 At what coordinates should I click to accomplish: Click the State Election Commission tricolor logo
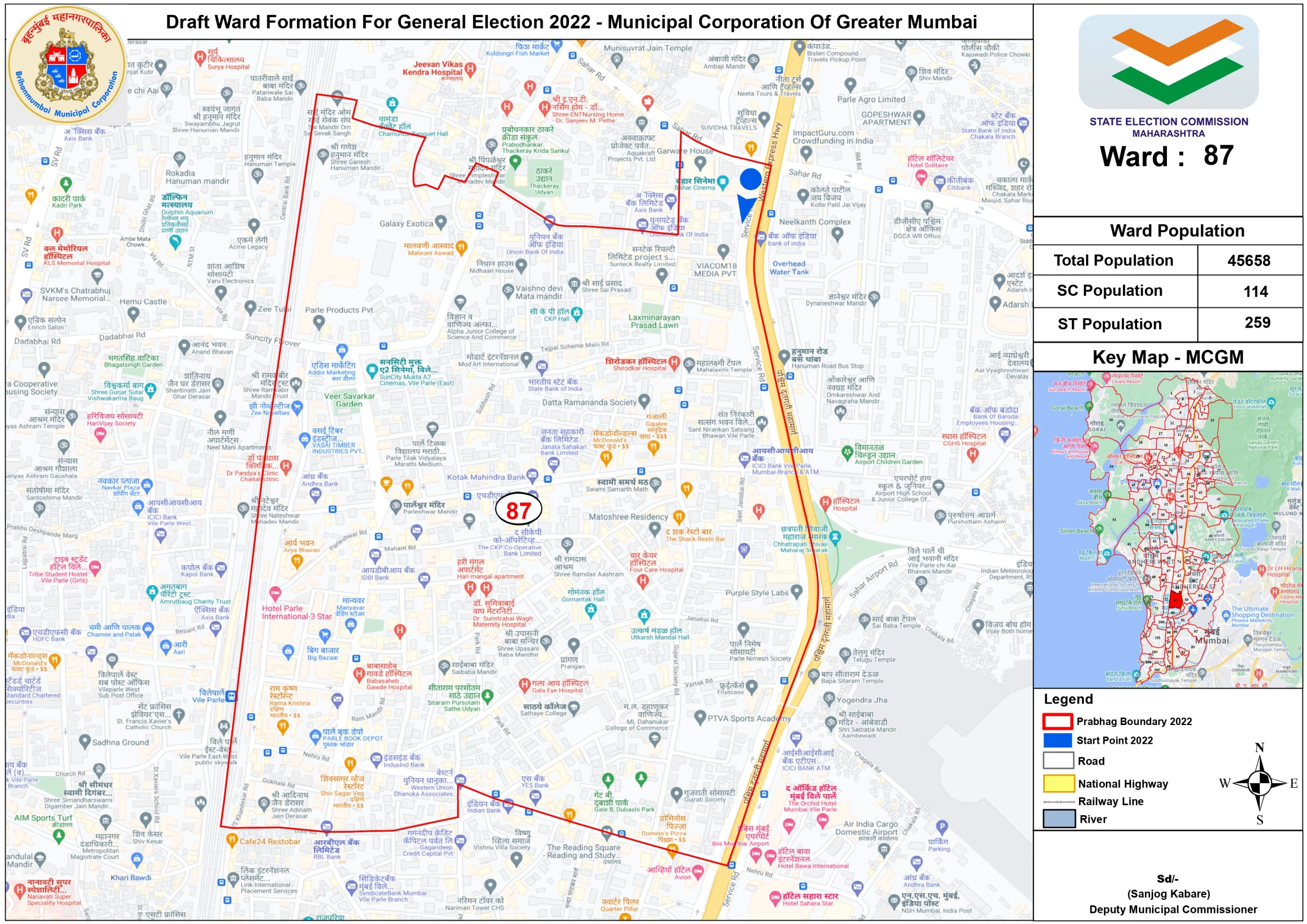[x=1168, y=62]
